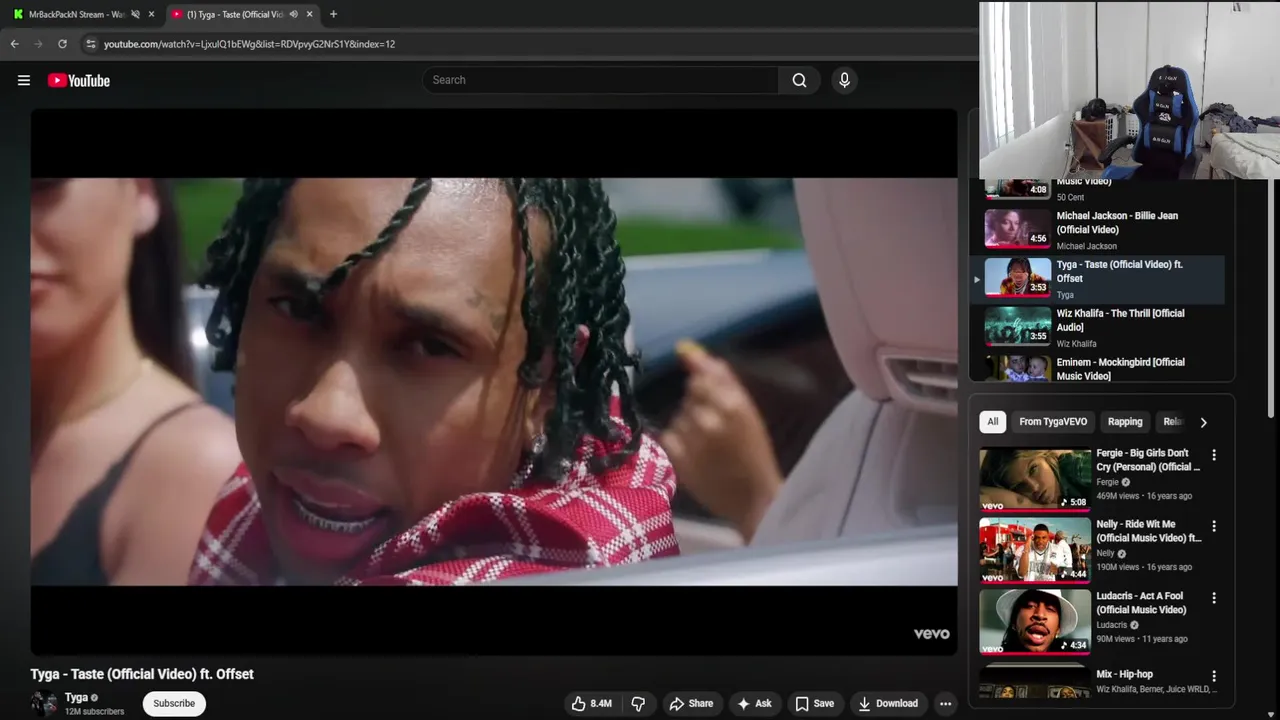Click The Thrill playlist thumbnail

[x=1017, y=326]
